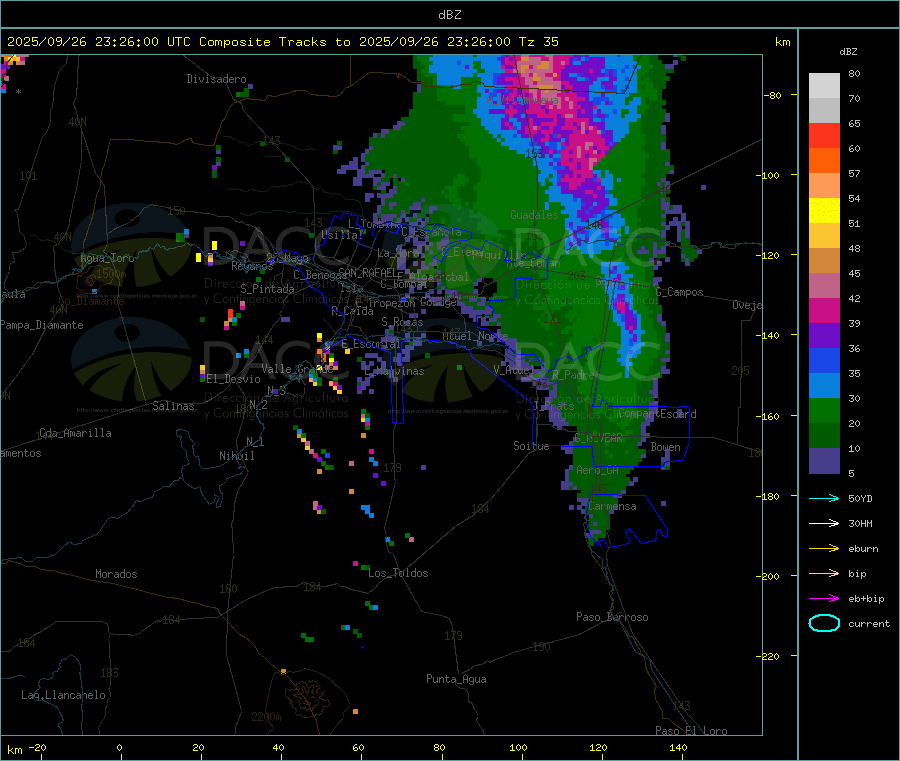The height and width of the screenshot is (761, 900).
Task: Click the Los_Toldos map label
Action: pos(398,573)
